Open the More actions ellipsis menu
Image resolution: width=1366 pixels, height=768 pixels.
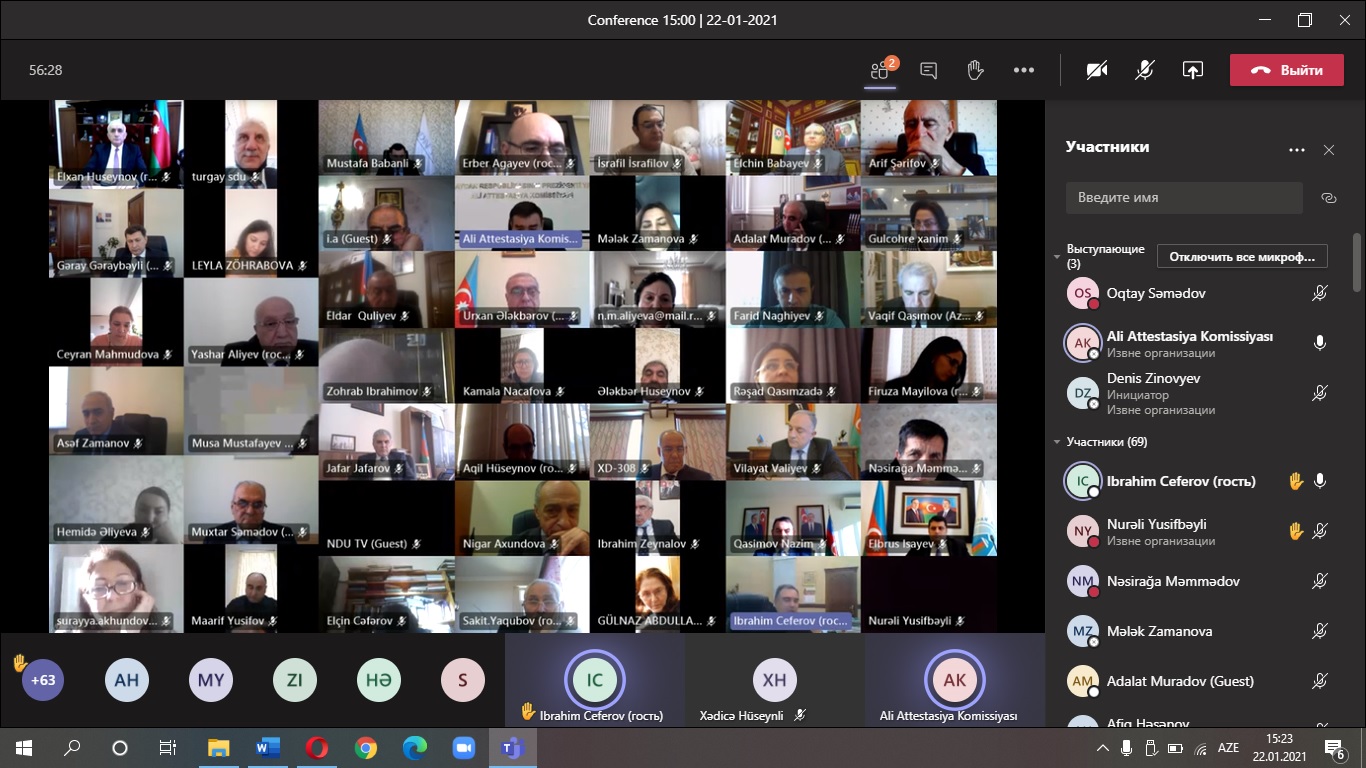tap(1023, 70)
